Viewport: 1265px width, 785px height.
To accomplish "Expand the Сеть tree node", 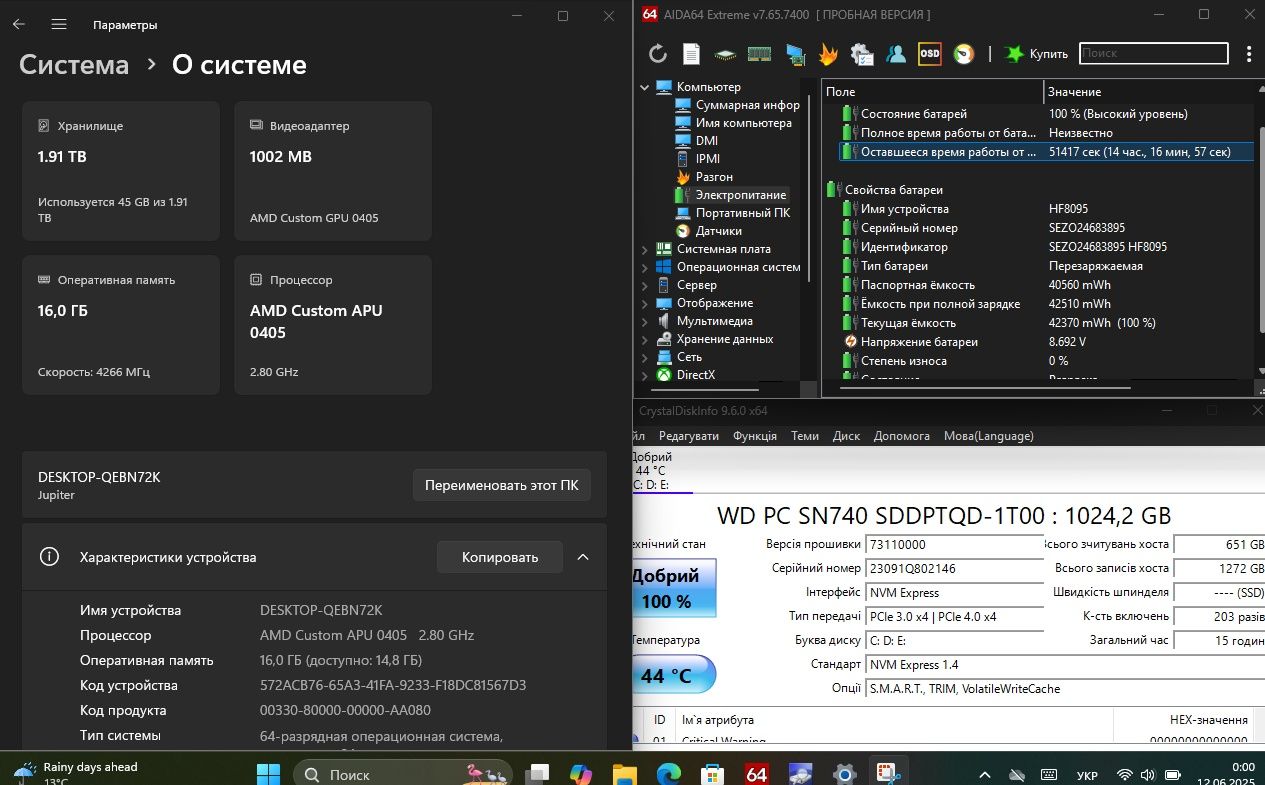I will (x=645, y=357).
